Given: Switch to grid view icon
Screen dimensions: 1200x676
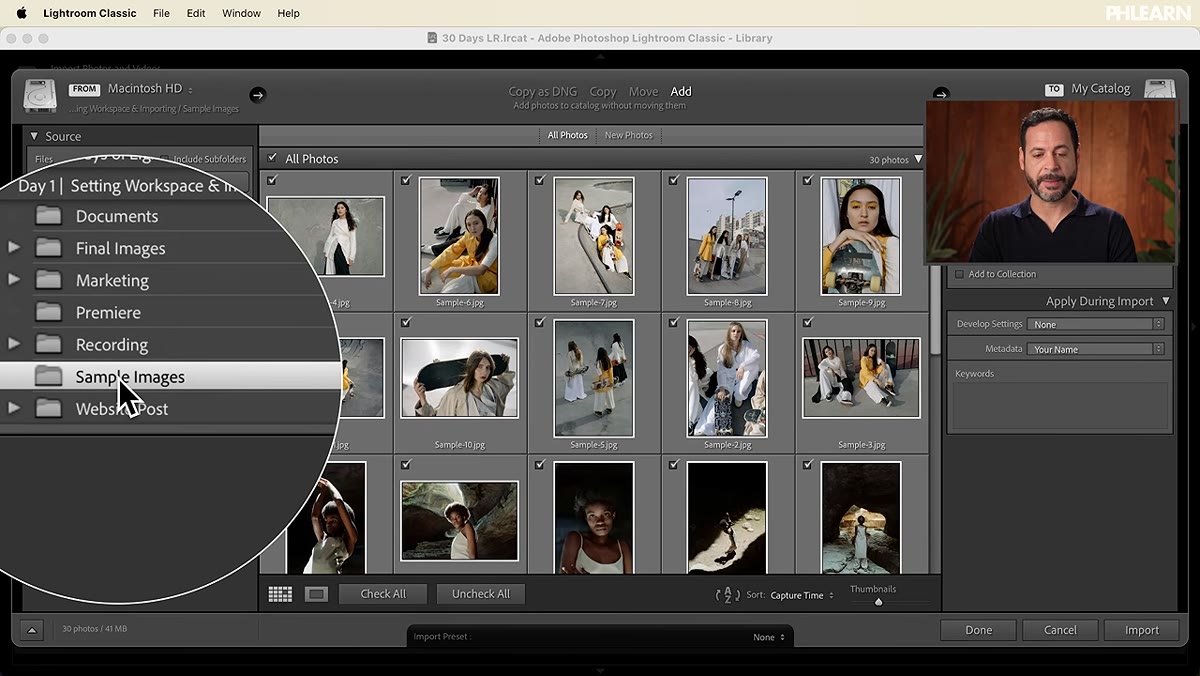Looking at the screenshot, I should pyautogui.click(x=280, y=594).
